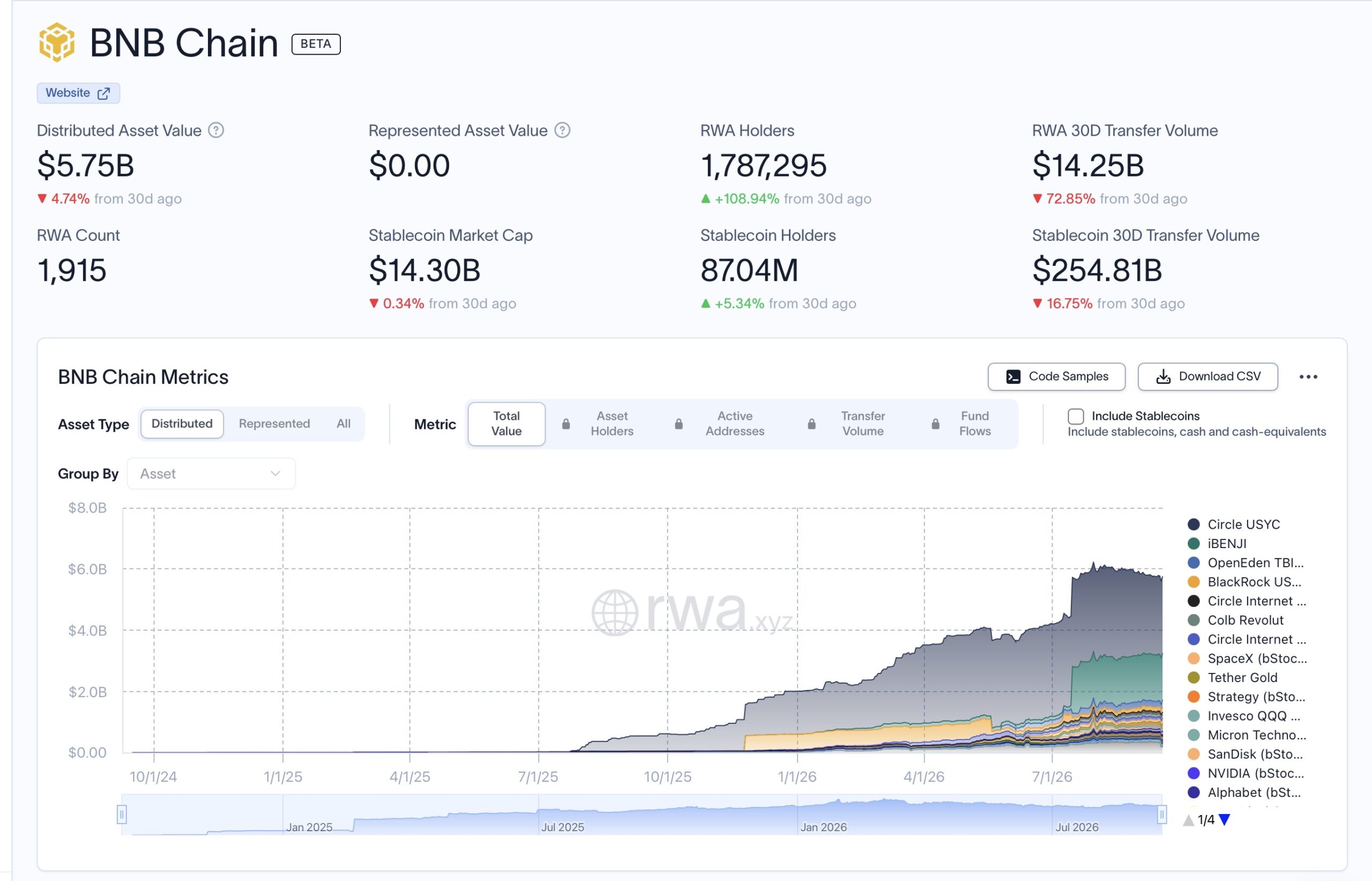Viewport: 1372px width, 881px height.
Task: Click the BNB Chain logo icon
Action: pos(57,42)
